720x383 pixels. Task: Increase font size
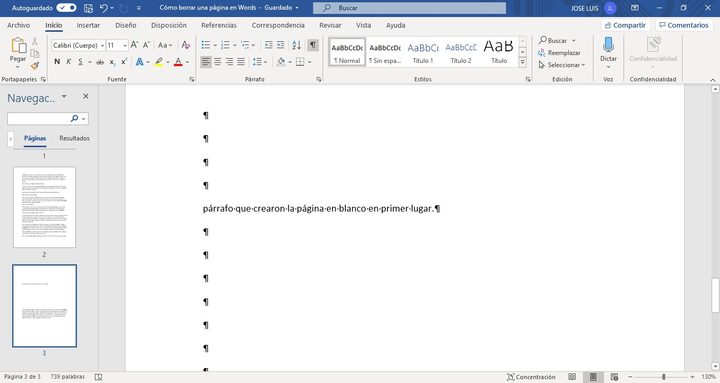coord(135,45)
